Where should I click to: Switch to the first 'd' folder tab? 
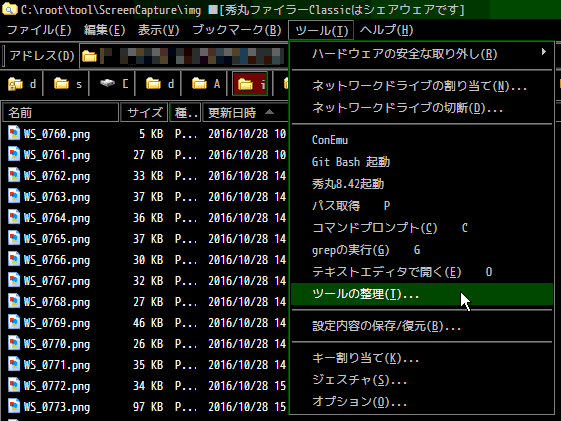click(x=22, y=84)
